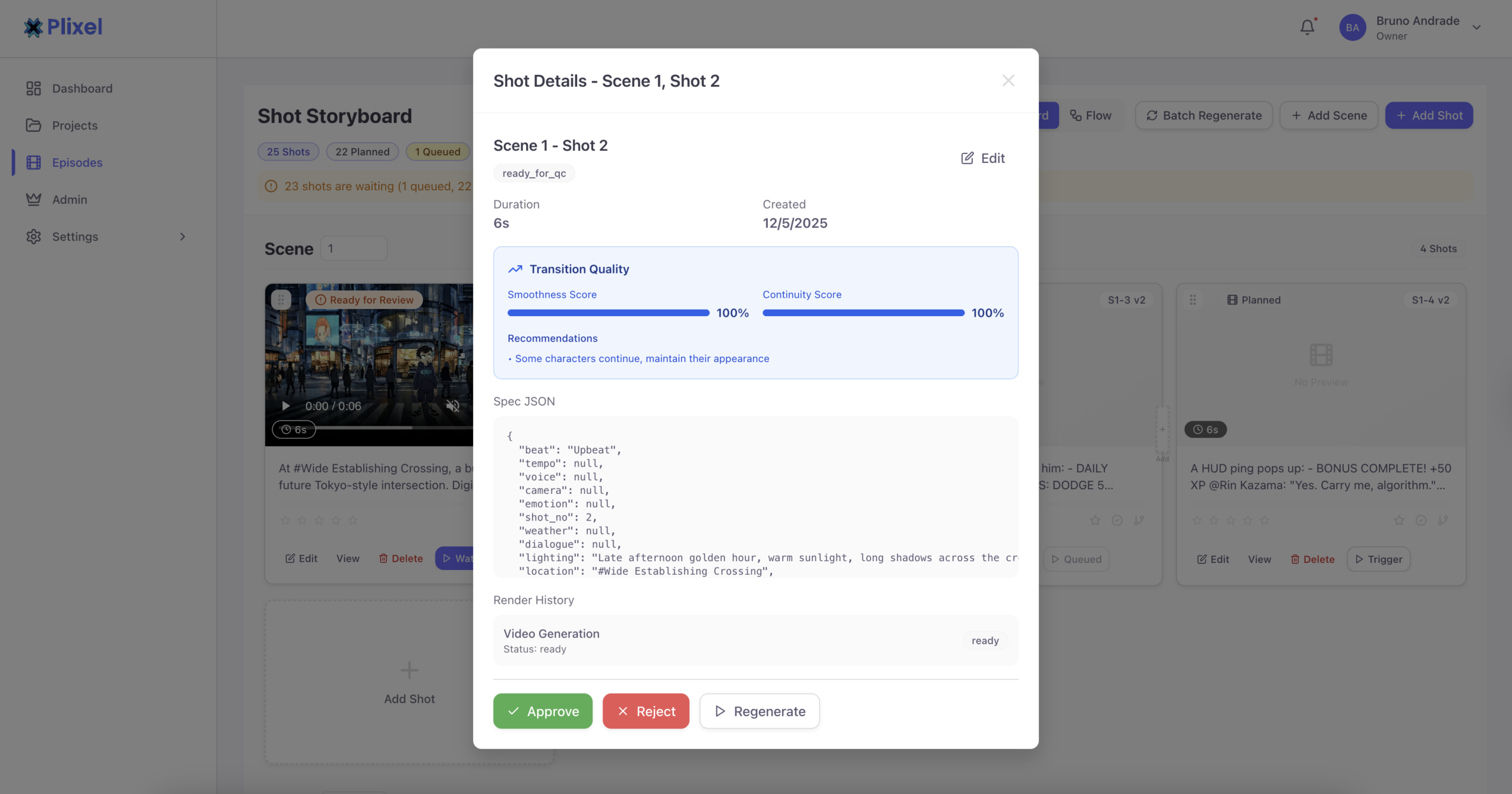Viewport: 1512px width, 794px height.
Task: Click the drag handle on Planned shot card
Action: click(1192, 300)
